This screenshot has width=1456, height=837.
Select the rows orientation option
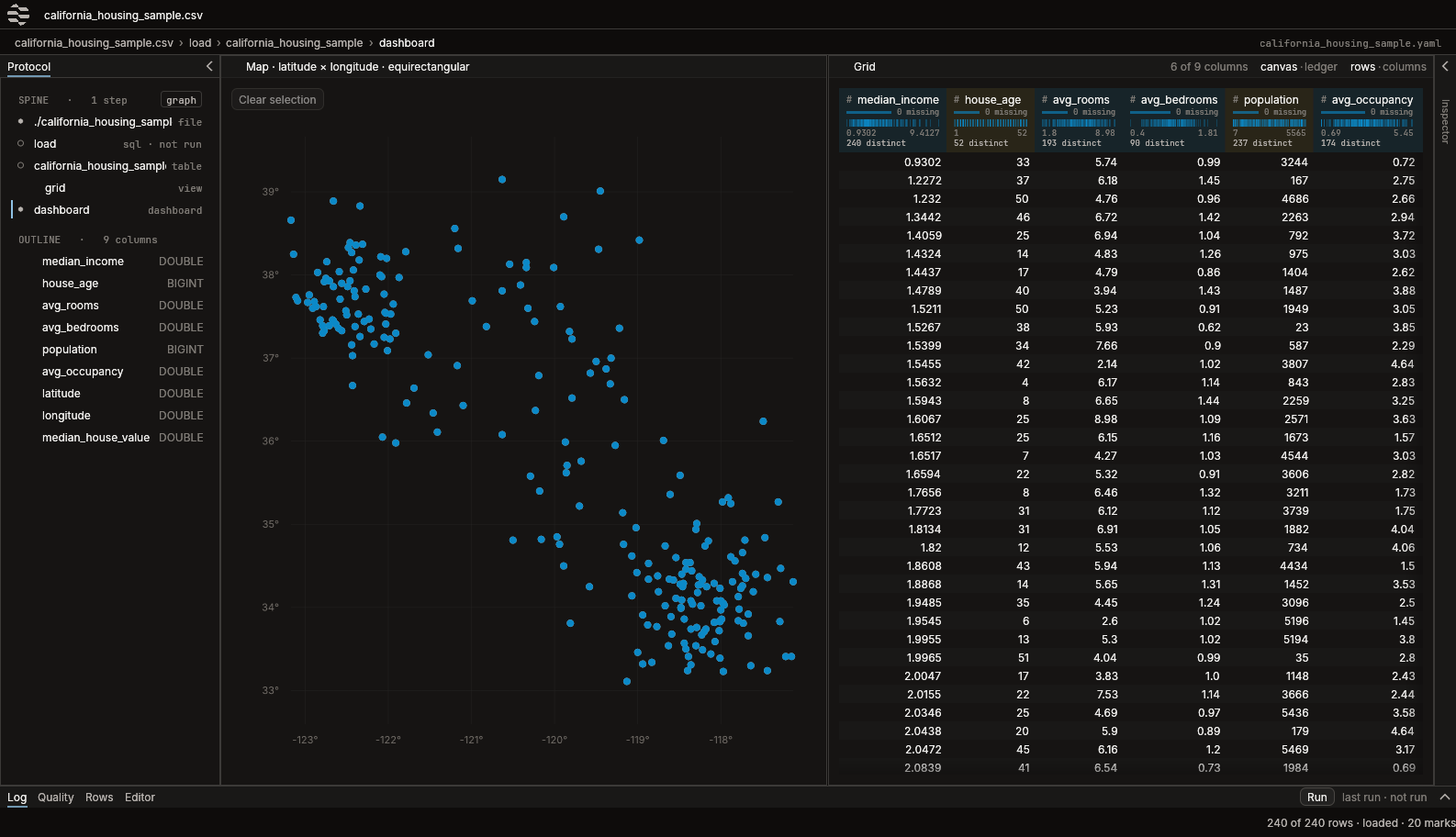click(x=1362, y=67)
